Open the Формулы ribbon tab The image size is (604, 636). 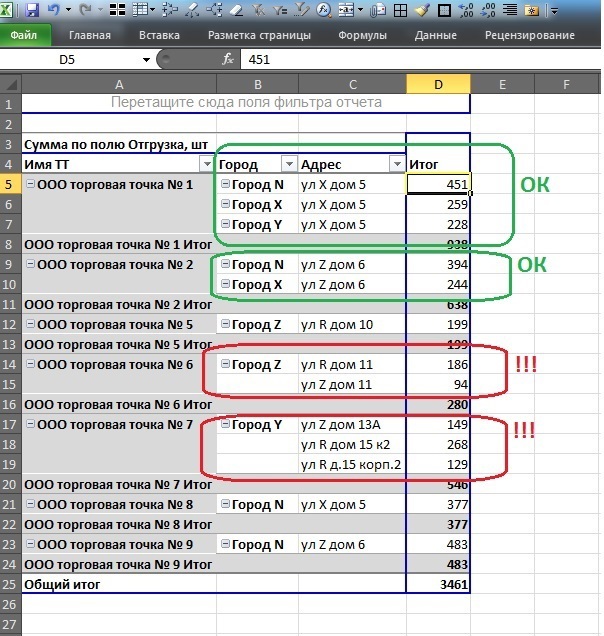362,35
